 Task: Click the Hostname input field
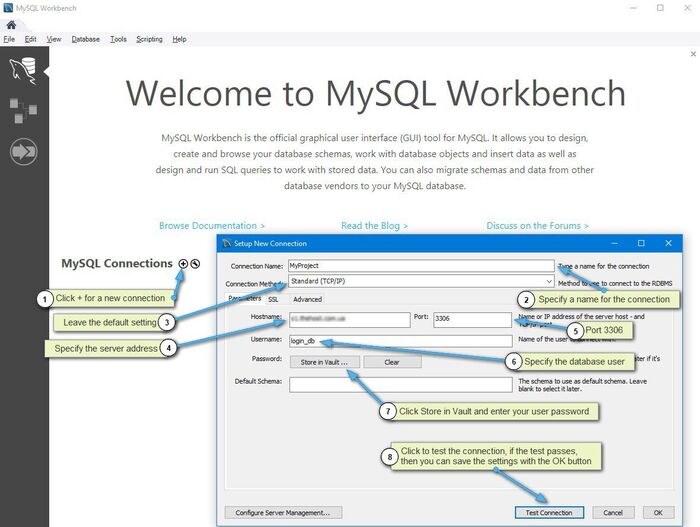(x=350, y=319)
